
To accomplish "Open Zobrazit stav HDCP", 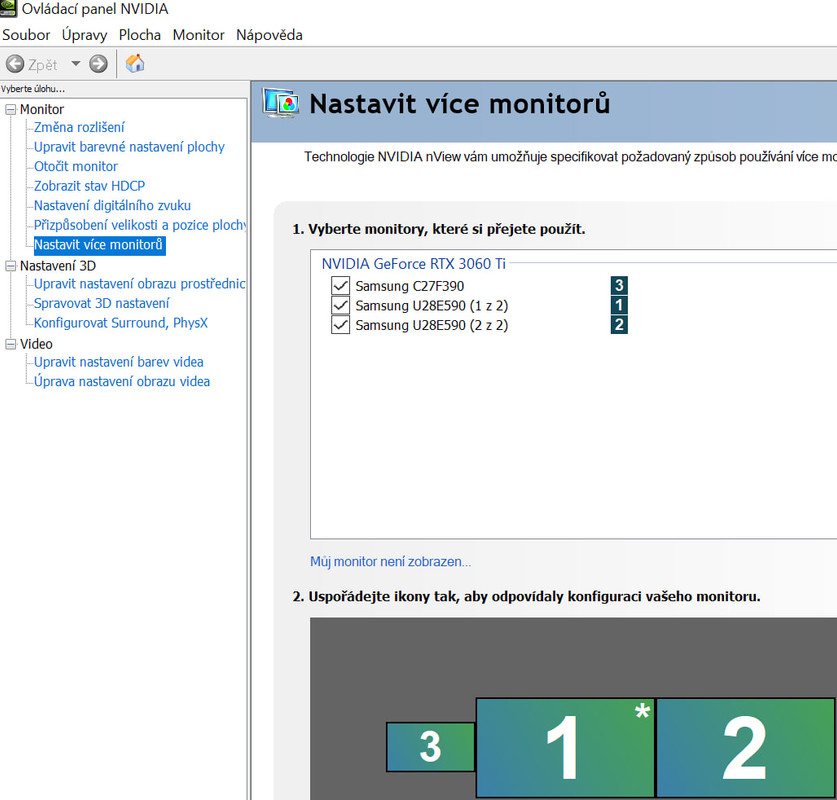I will click(x=89, y=186).
